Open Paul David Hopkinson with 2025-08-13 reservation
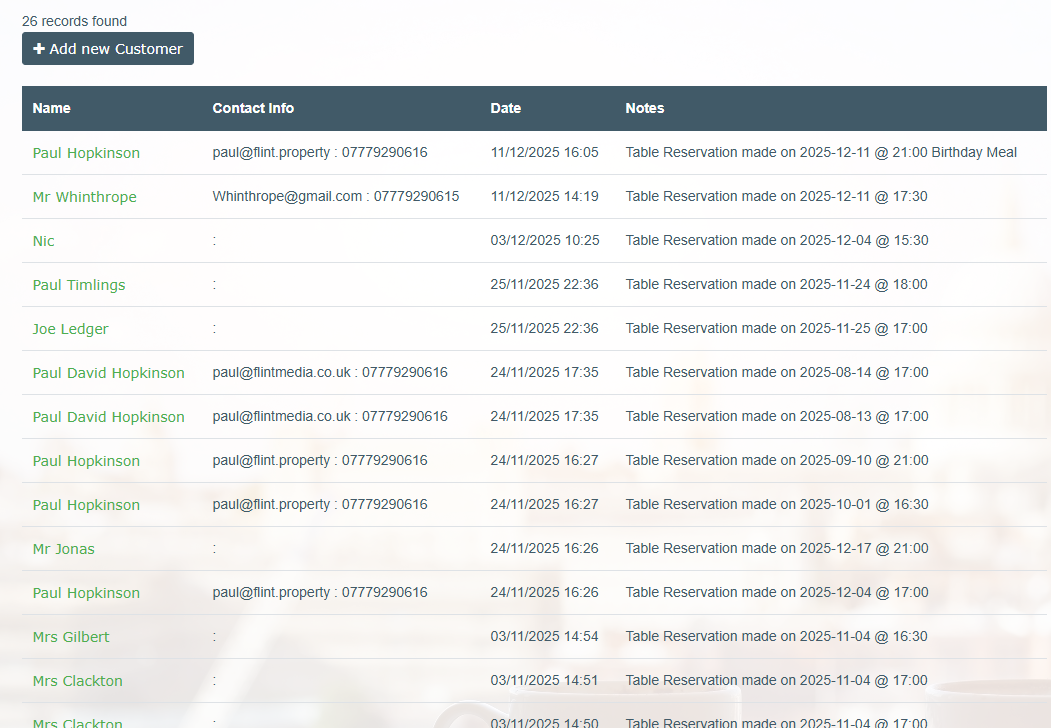Image resolution: width=1051 pixels, height=728 pixels. pos(108,417)
